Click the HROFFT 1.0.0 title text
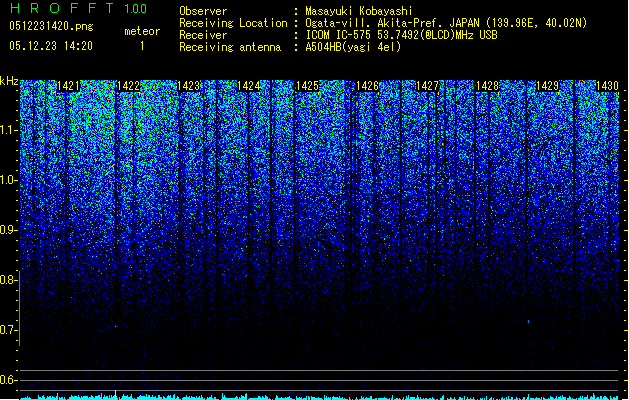The image size is (629, 400). (79, 8)
